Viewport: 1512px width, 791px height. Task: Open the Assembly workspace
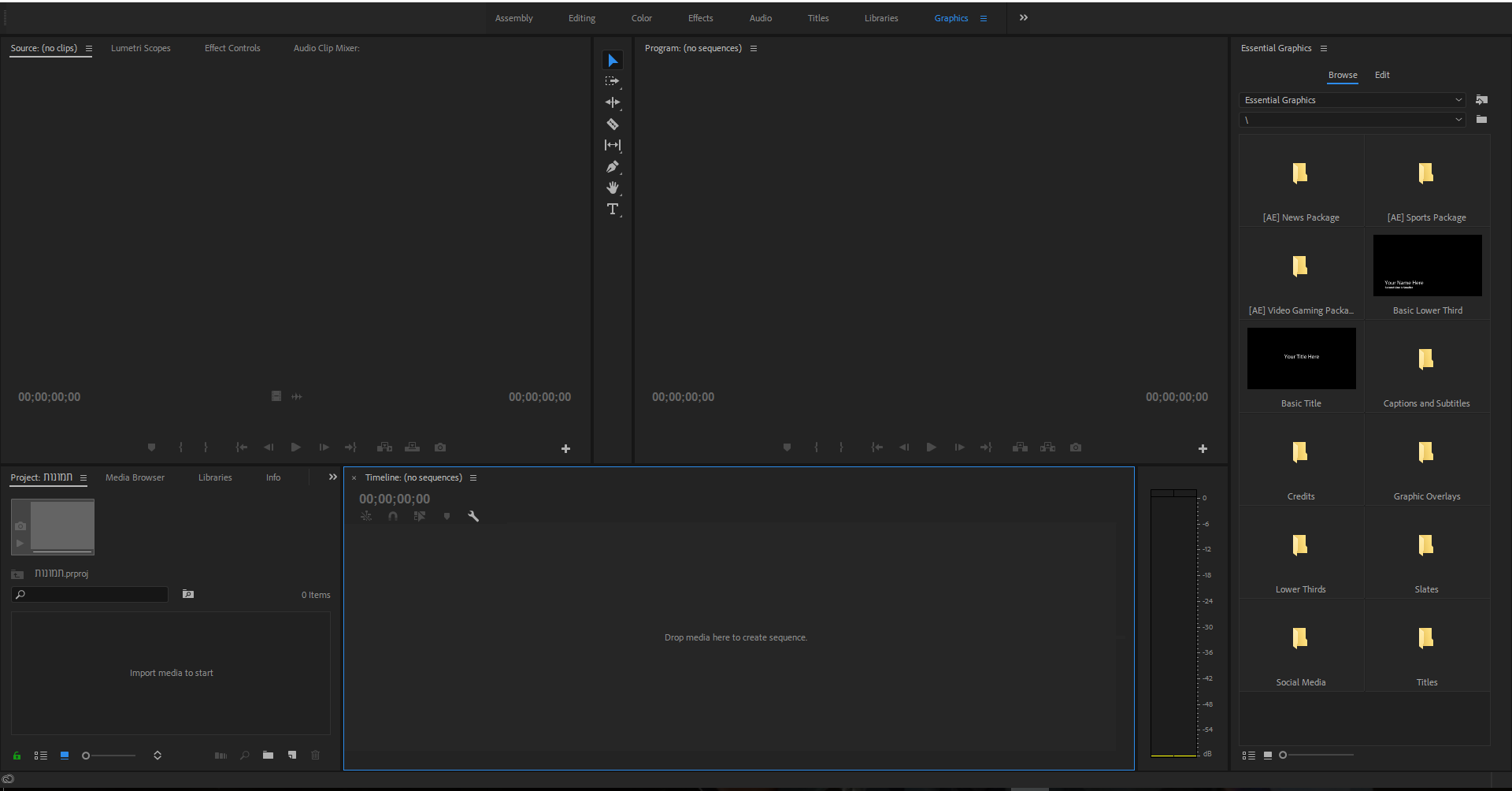click(514, 18)
